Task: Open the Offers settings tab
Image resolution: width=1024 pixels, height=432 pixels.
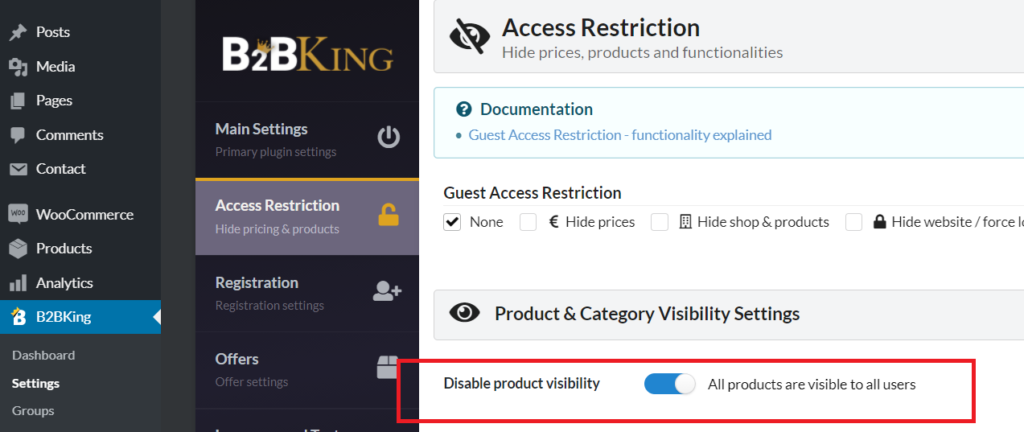Action: pyautogui.click(x=307, y=369)
